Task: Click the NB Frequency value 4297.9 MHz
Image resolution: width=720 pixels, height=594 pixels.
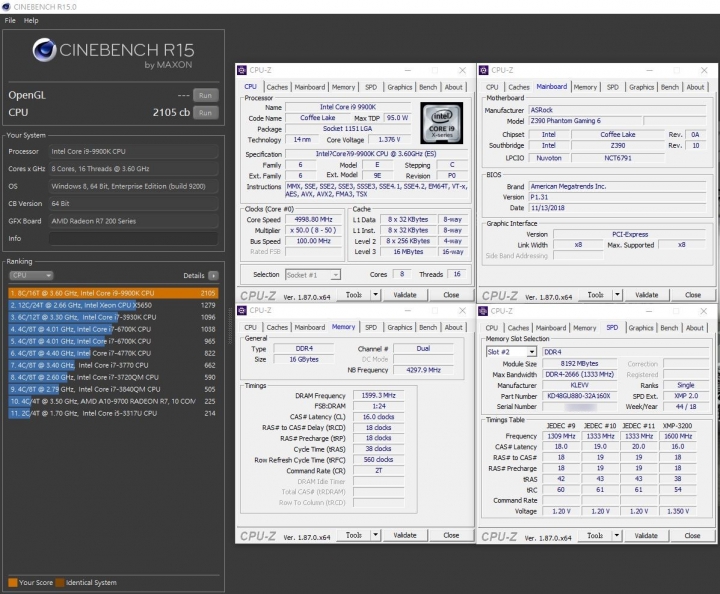Action: pos(423,370)
